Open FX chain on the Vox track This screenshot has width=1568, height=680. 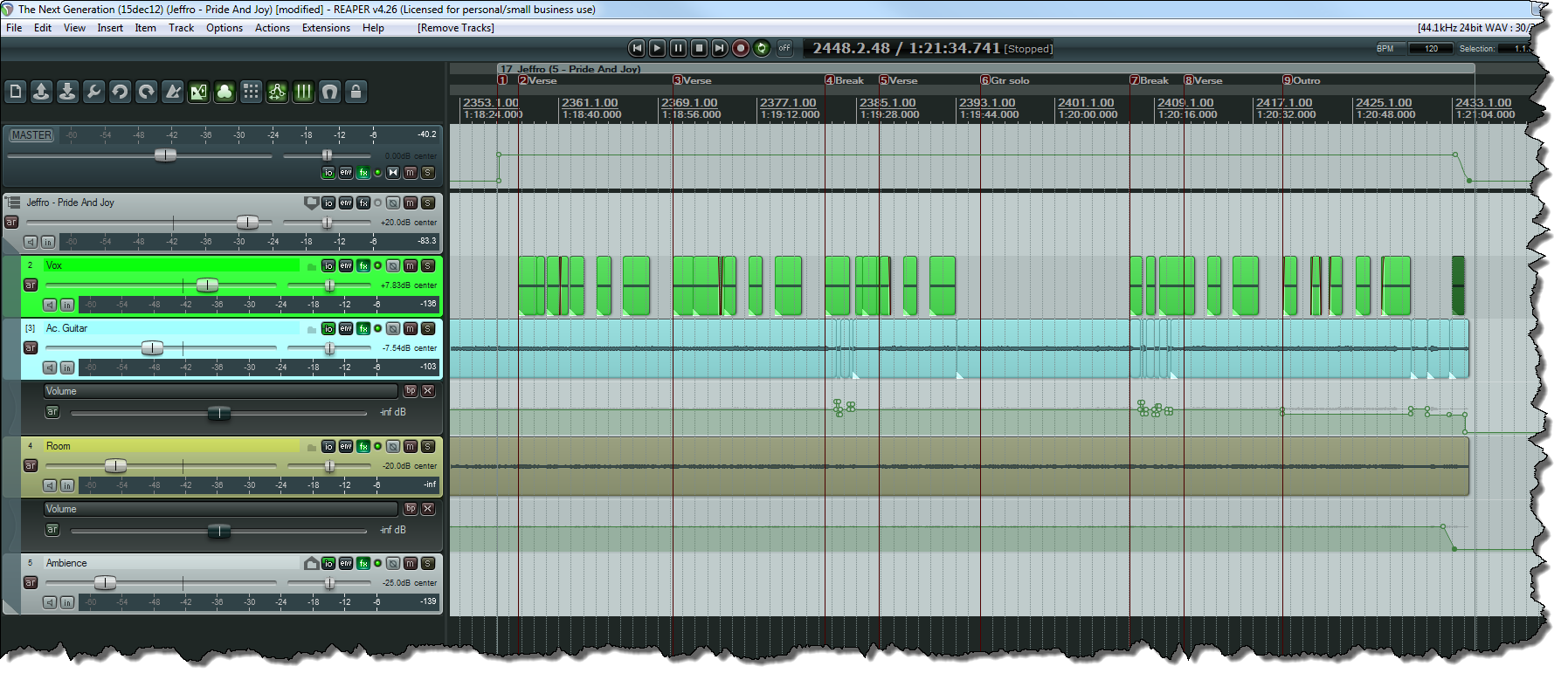[x=363, y=265]
